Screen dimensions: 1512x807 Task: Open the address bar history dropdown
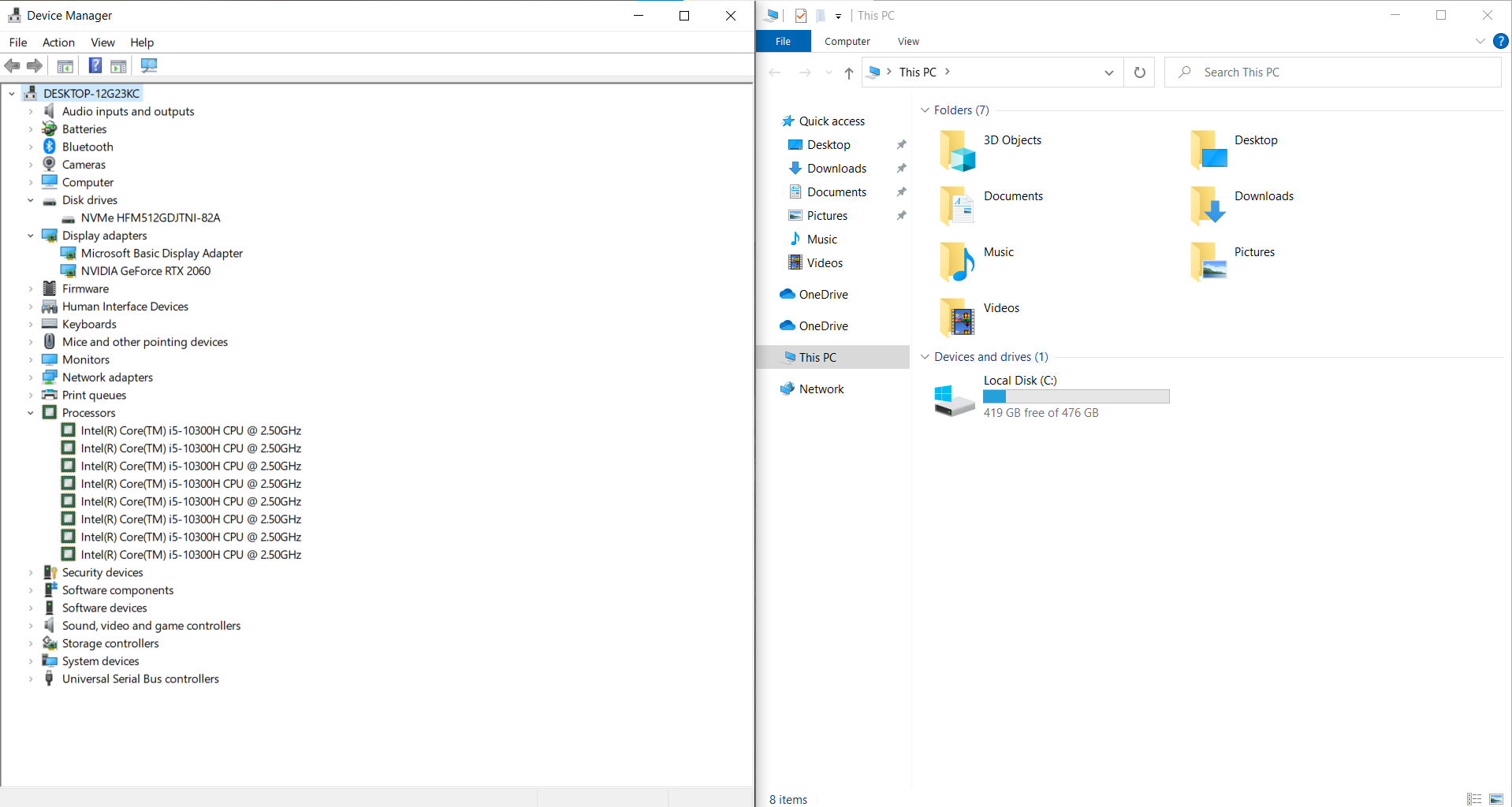tap(1108, 73)
